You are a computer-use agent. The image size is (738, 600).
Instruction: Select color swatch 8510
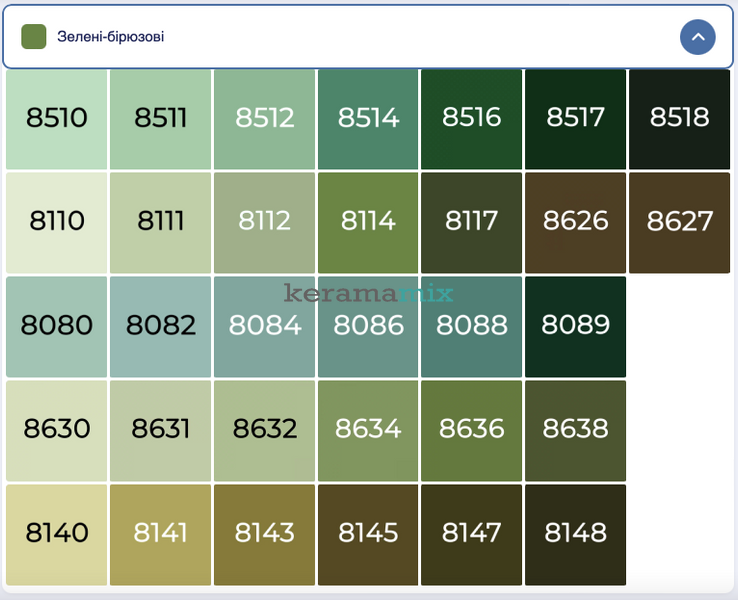[x=56, y=119]
